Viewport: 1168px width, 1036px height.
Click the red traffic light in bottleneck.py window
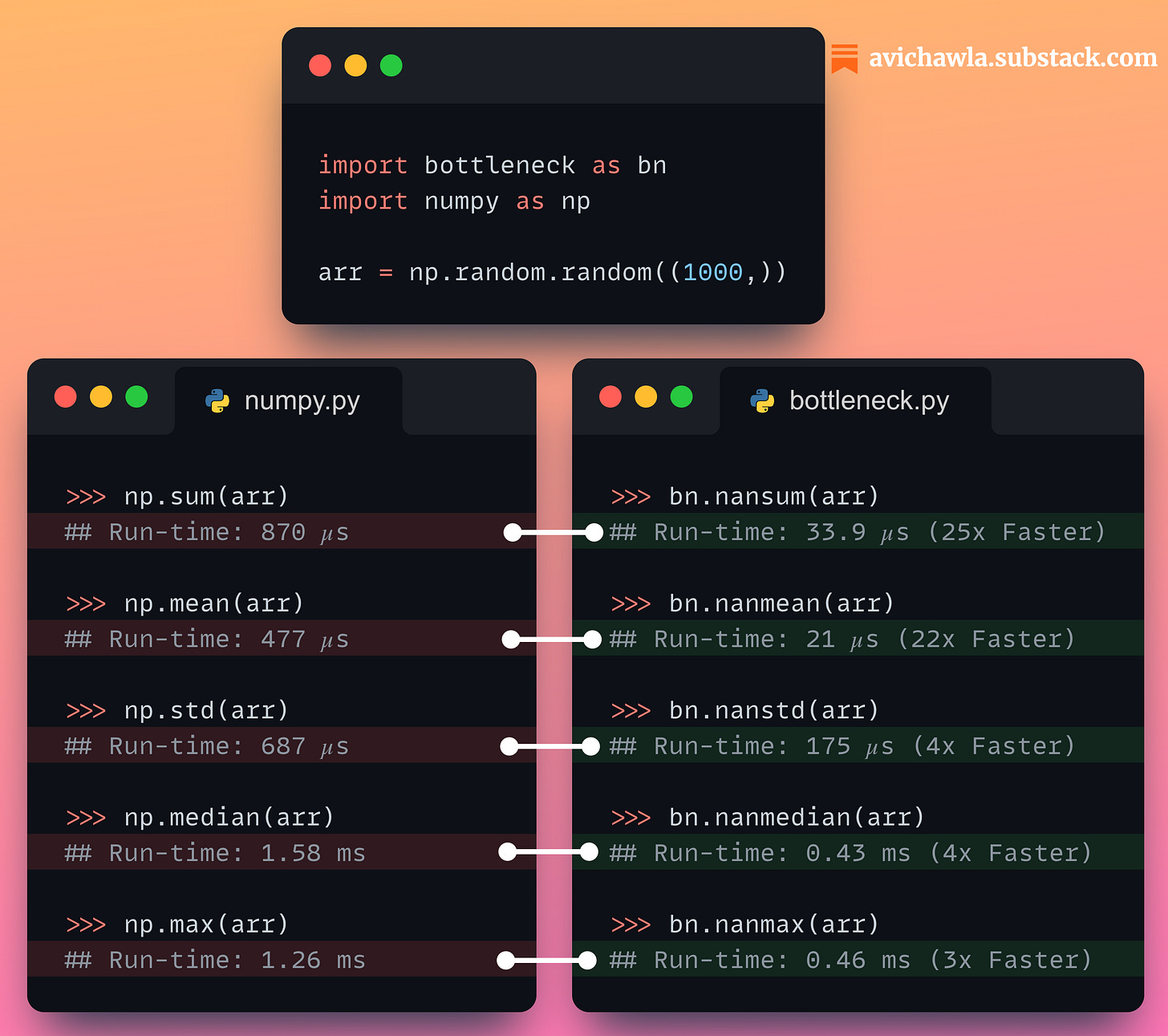click(610, 396)
